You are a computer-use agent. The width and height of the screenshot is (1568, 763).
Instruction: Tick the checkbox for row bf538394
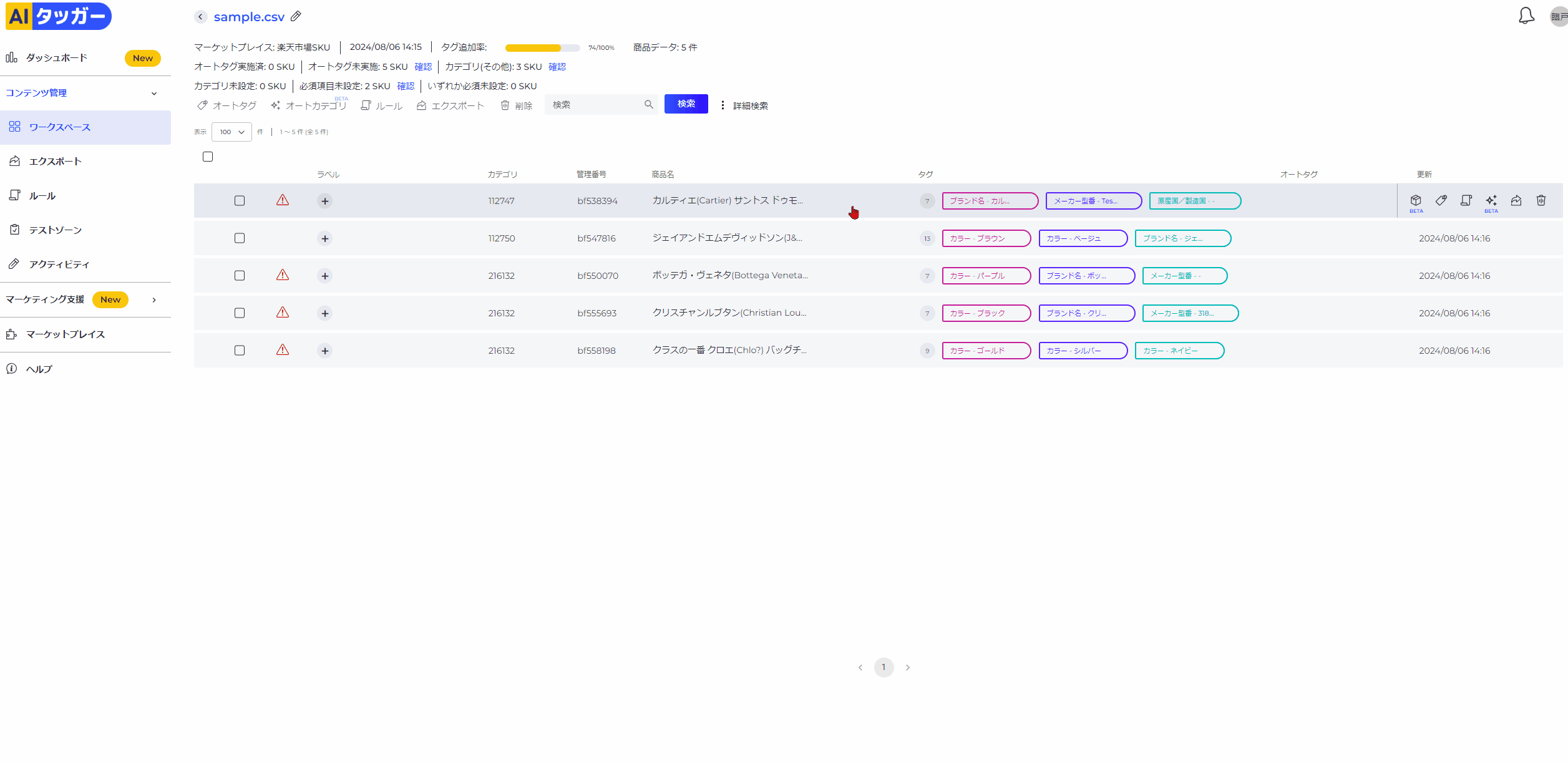pos(240,201)
